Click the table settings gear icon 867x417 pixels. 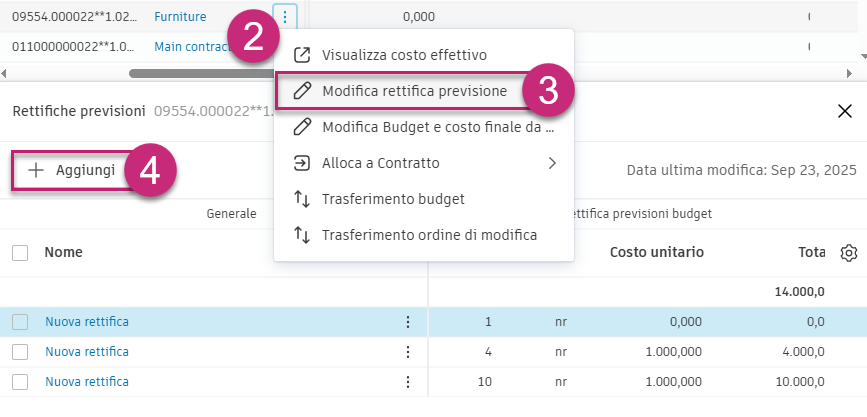coord(849,253)
